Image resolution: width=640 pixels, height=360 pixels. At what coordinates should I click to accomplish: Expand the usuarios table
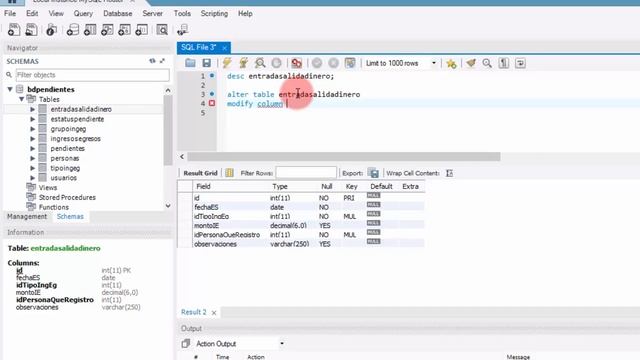point(33,178)
